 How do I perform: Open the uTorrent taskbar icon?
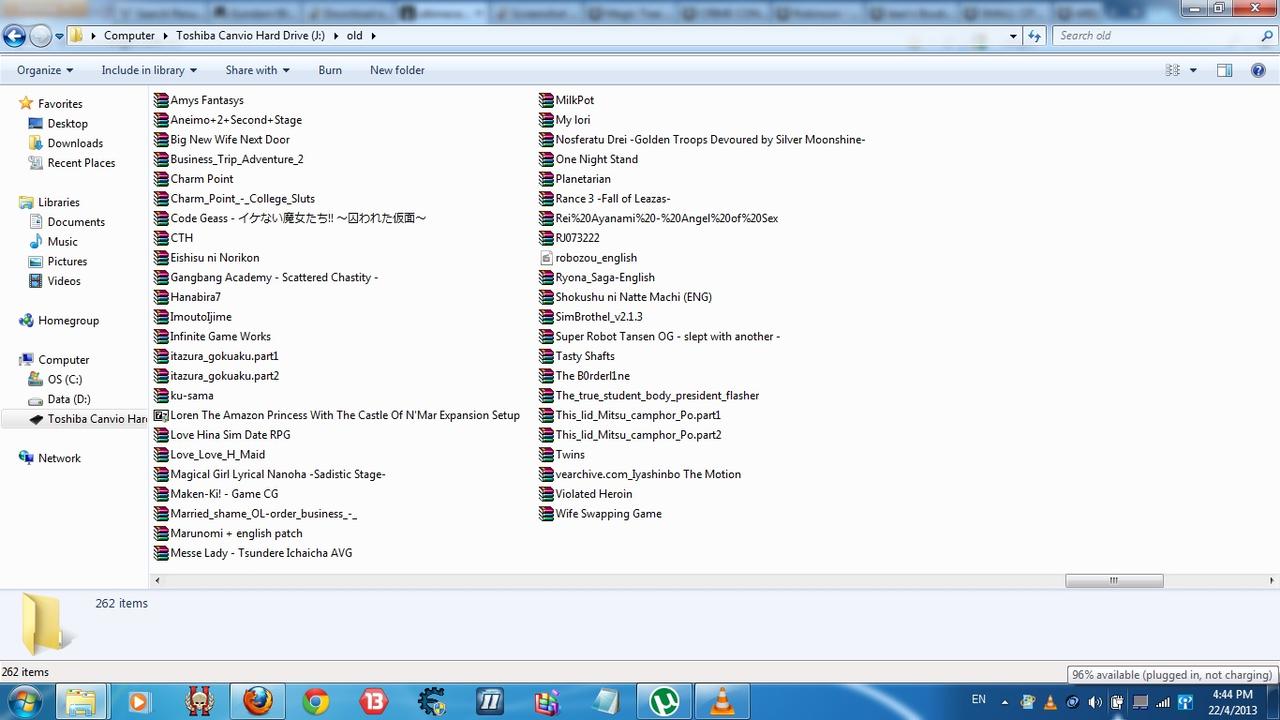pyautogui.click(x=663, y=702)
